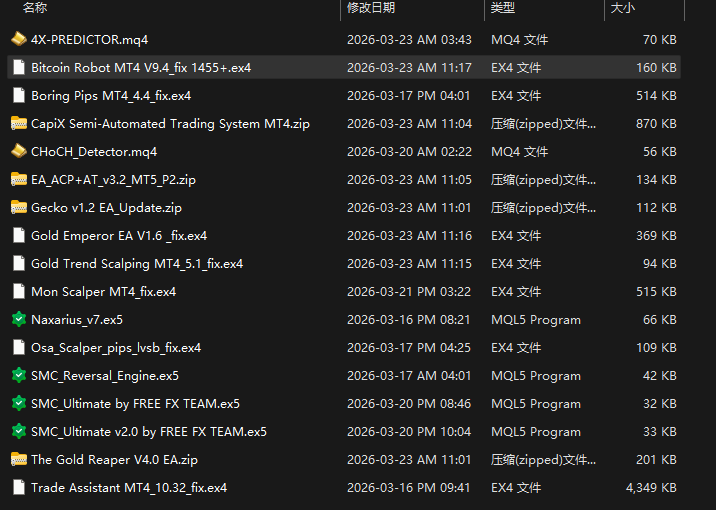Click the SMC_Ultimate v2.0 green icon

click(x=19, y=431)
